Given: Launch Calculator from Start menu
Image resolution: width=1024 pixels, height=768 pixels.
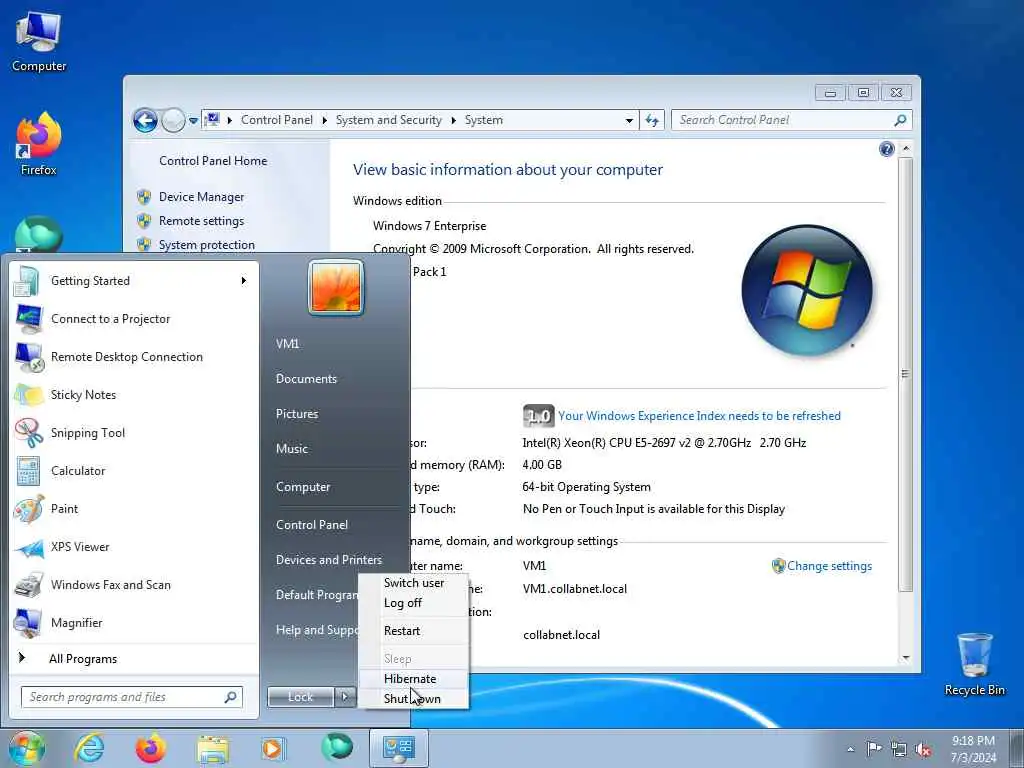Looking at the screenshot, I should [134, 470].
